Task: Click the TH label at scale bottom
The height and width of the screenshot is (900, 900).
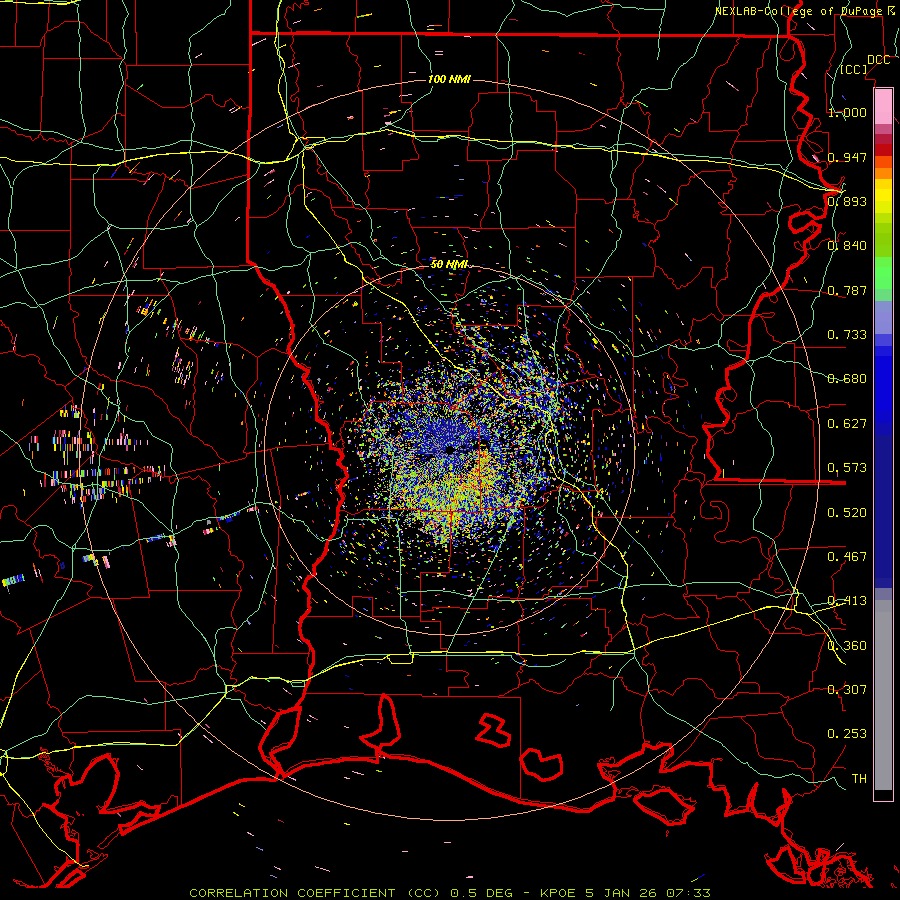Action: click(x=859, y=778)
